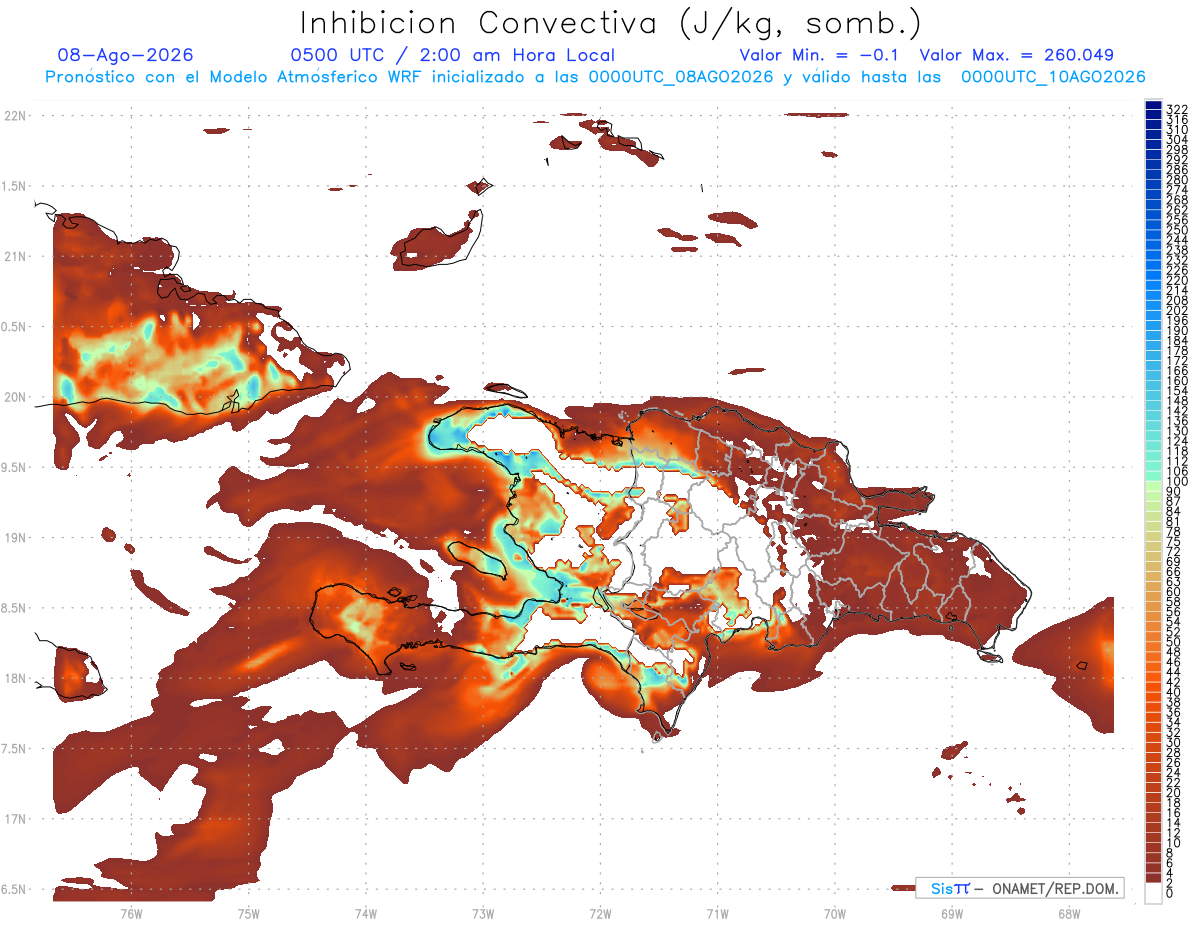The image size is (1200, 927).
Task: Click the latitude label '8.5N'
Action: (x=15, y=608)
